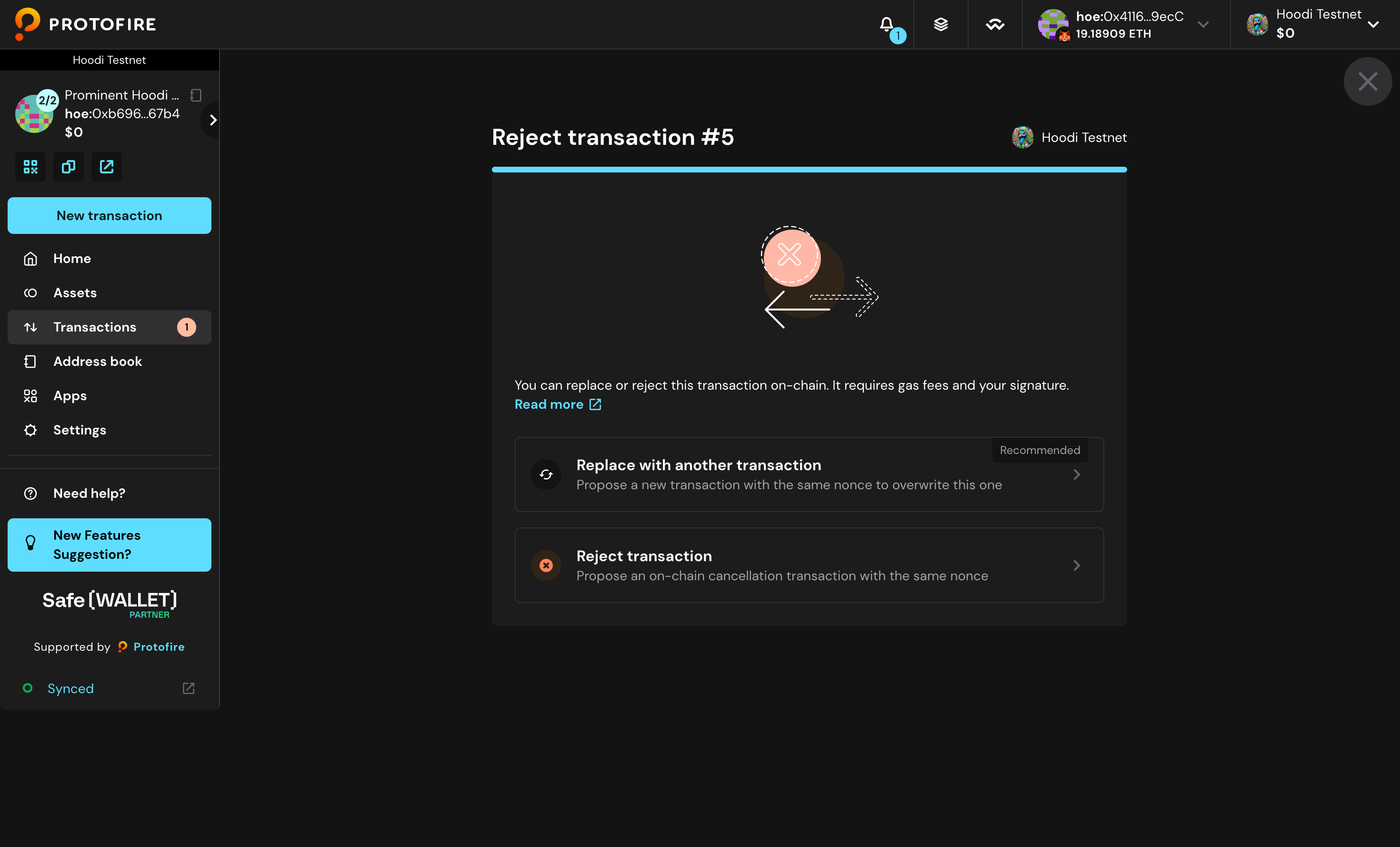The height and width of the screenshot is (847, 1400).
Task: Show the Safe QR code icon
Action: point(30,167)
